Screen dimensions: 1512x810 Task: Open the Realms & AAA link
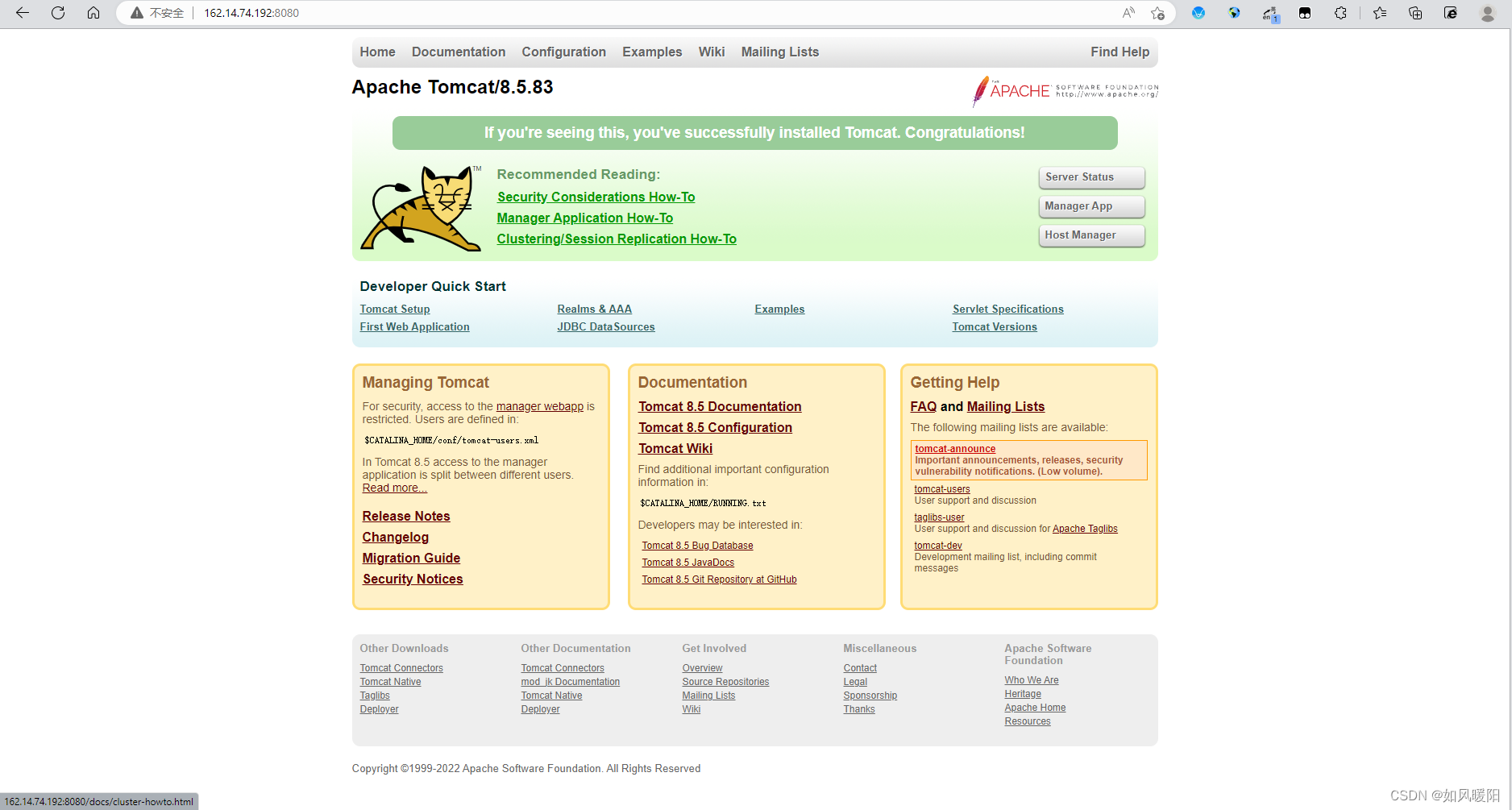coord(594,309)
